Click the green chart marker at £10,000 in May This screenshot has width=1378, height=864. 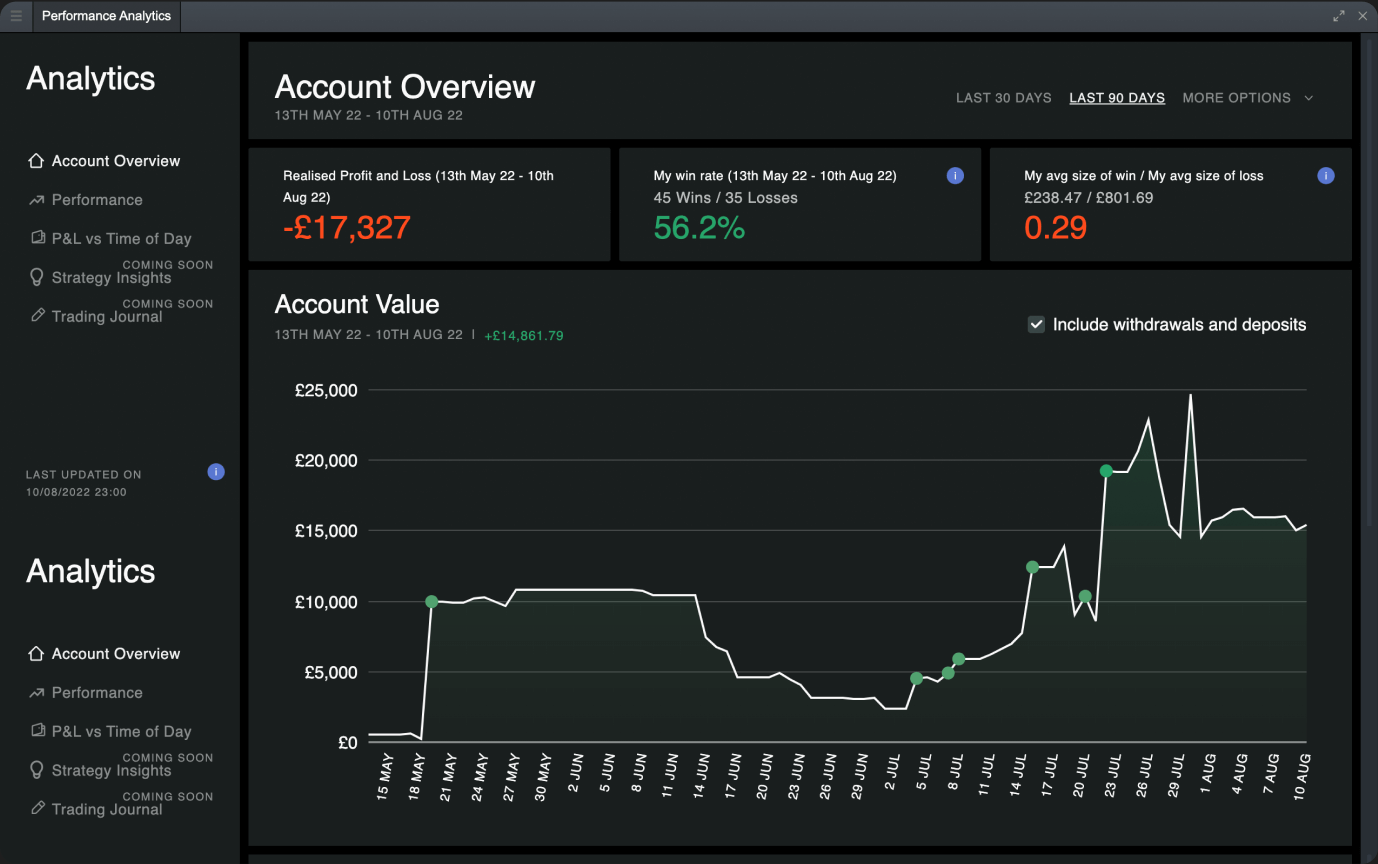(431, 602)
